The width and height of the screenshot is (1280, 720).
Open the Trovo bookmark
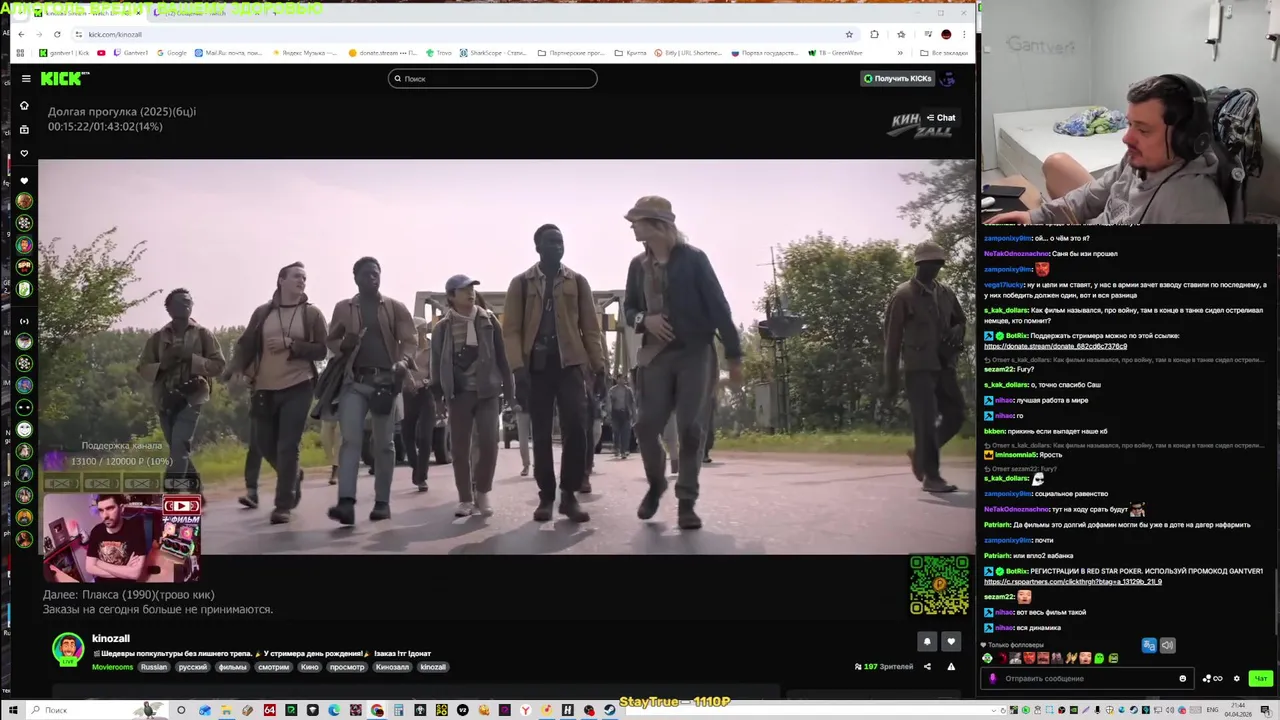coord(439,53)
